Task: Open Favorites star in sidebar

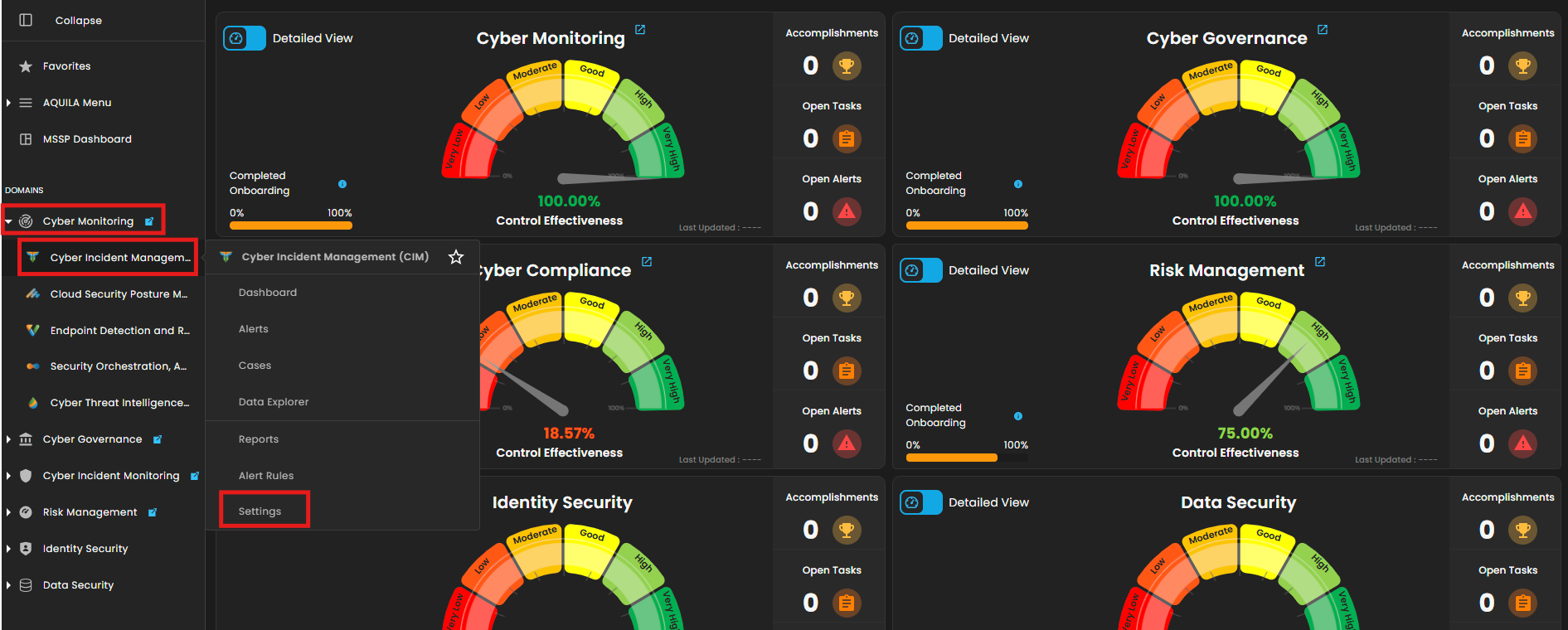Action: (x=26, y=66)
